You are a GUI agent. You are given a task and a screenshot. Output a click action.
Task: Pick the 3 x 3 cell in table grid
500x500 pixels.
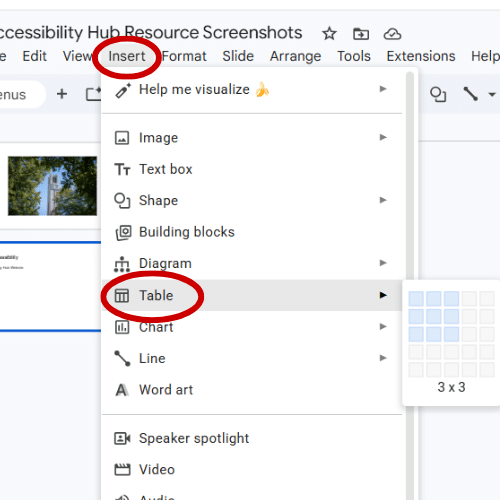coord(451,334)
